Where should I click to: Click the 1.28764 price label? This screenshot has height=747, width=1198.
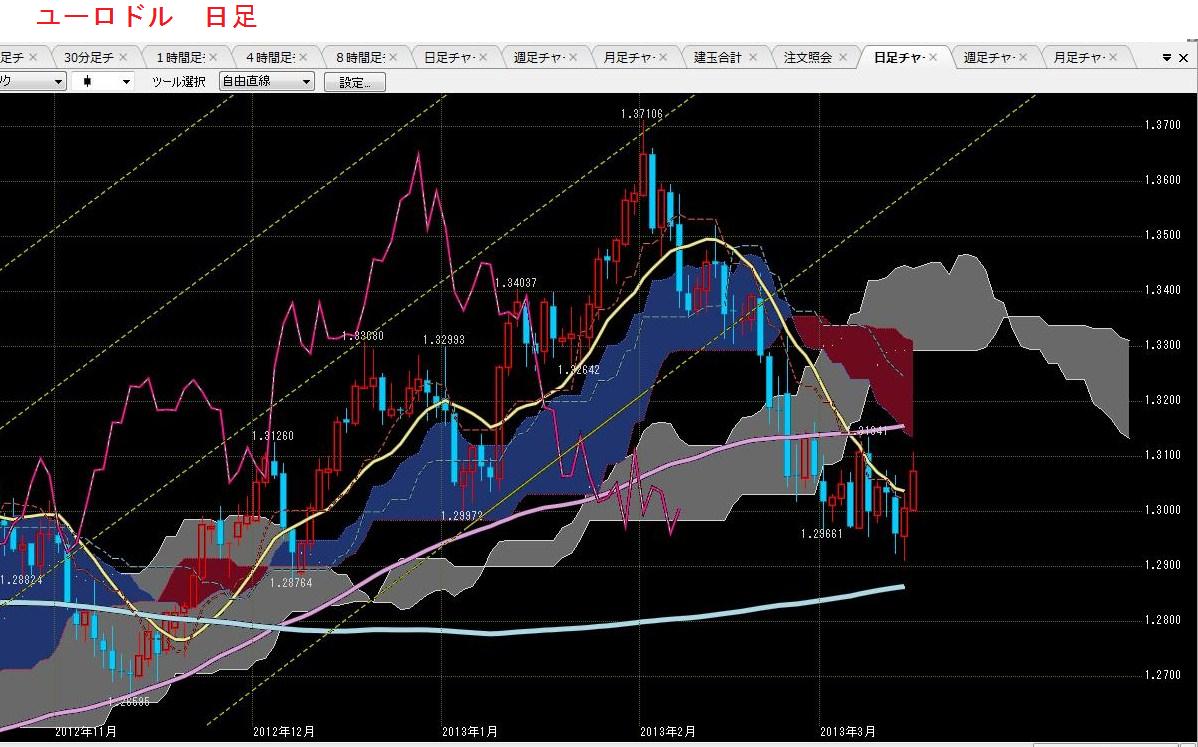tap(291, 583)
